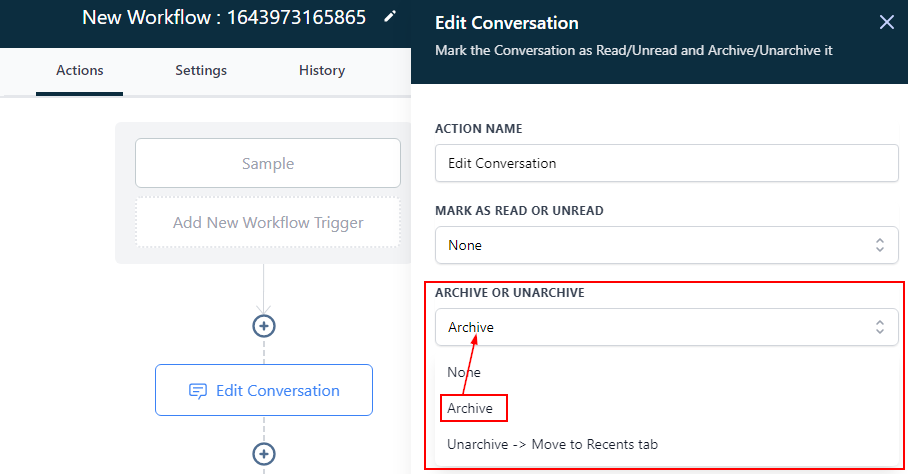Open the Settings tab
Viewport: 908px width, 474px height.
[x=201, y=70]
